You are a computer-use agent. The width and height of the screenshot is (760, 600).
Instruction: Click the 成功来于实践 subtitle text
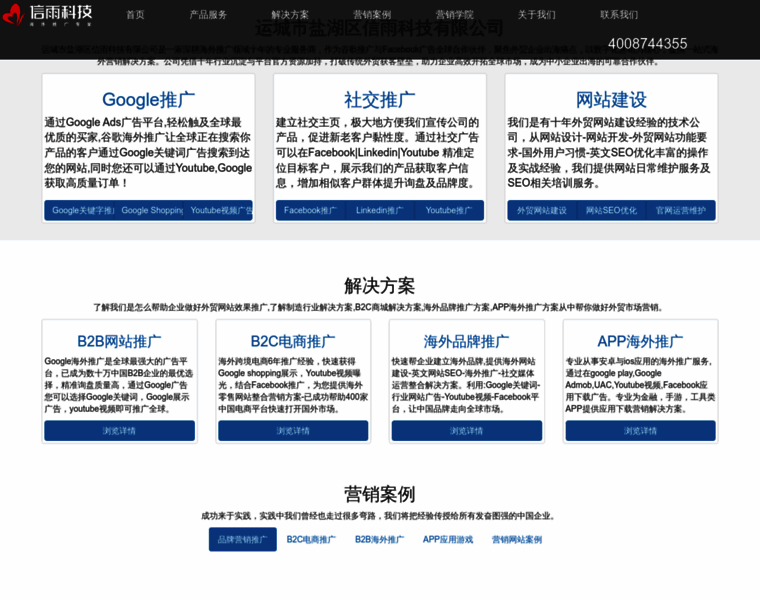pyautogui.click(x=379, y=516)
